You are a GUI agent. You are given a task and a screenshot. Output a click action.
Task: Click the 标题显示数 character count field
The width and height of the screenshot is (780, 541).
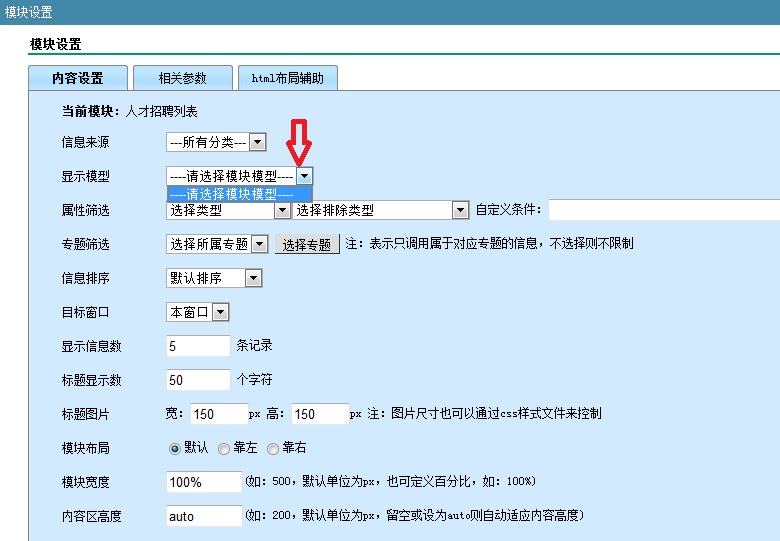tap(198, 380)
